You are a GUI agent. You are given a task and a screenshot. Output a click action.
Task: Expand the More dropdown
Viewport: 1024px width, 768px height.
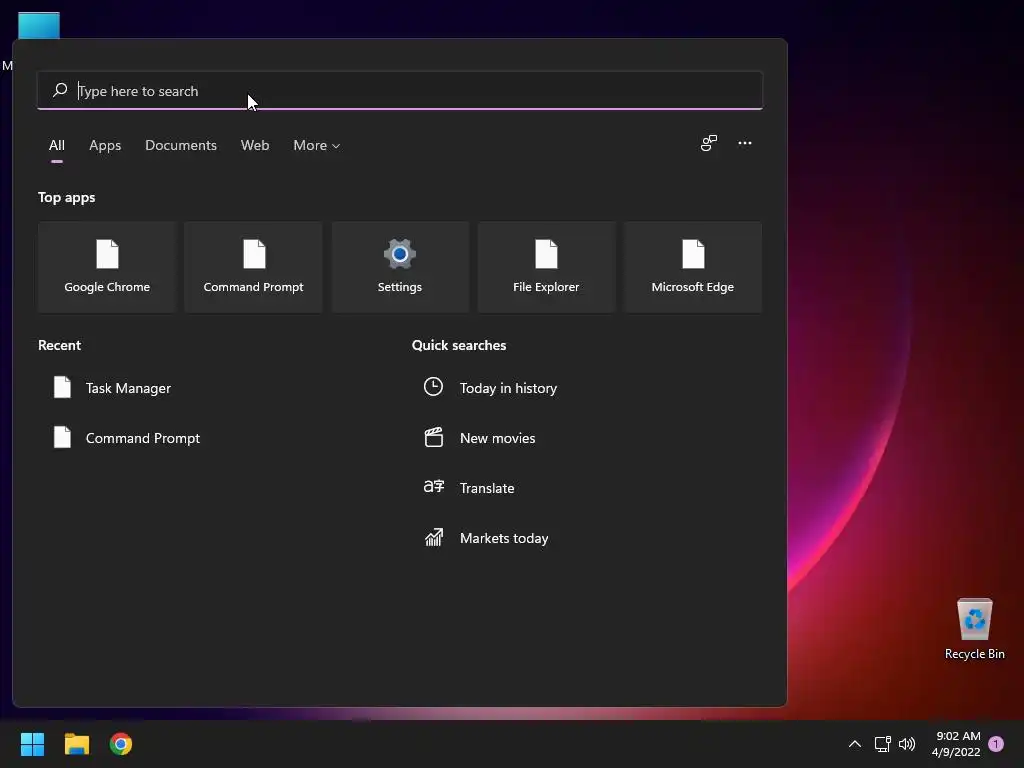click(317, 145)
